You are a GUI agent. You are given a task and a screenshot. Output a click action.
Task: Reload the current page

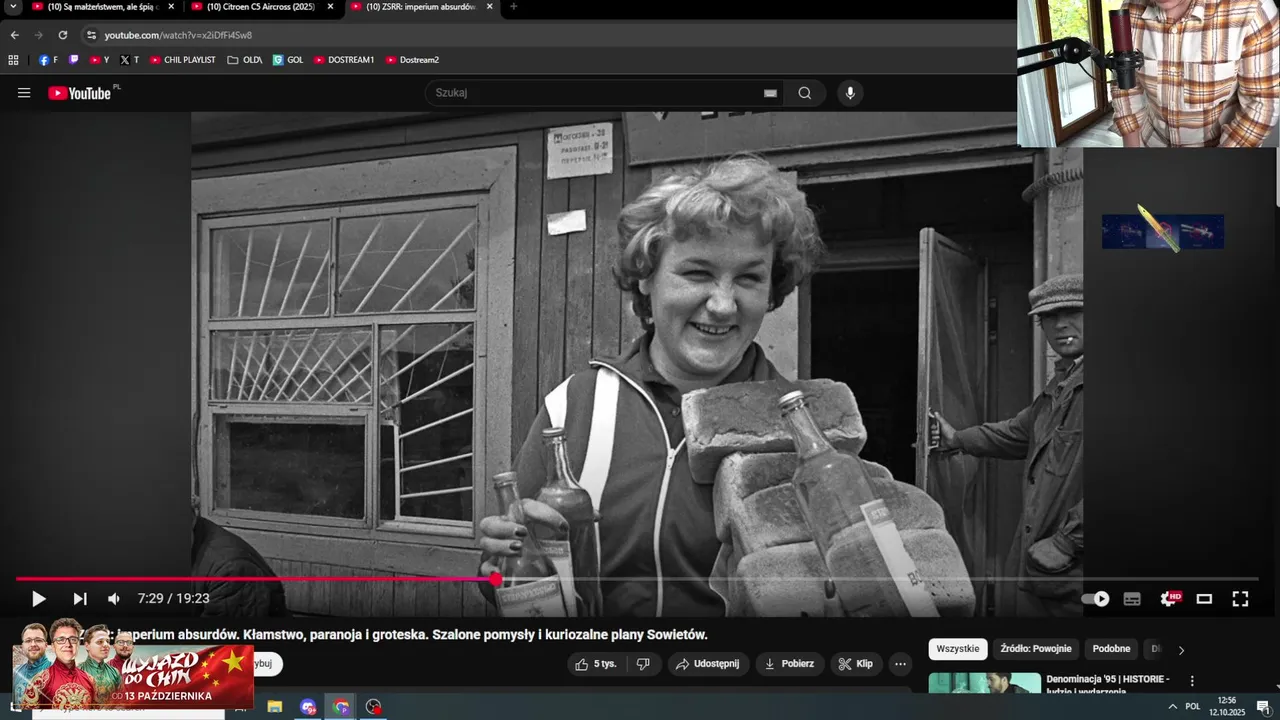click(x=62, y=35)
